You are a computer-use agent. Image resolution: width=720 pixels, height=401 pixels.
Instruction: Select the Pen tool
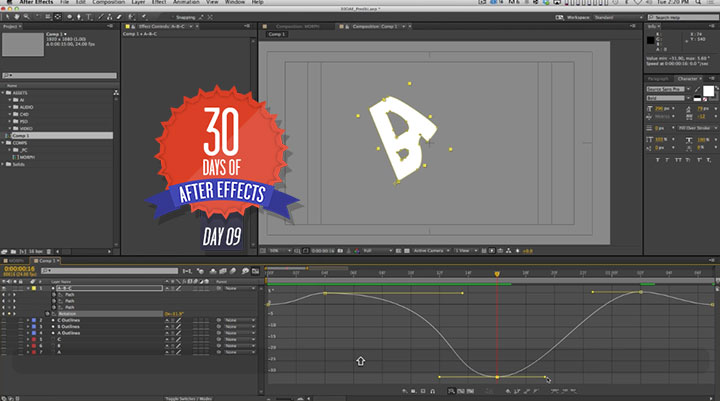(x=79, y=17)
